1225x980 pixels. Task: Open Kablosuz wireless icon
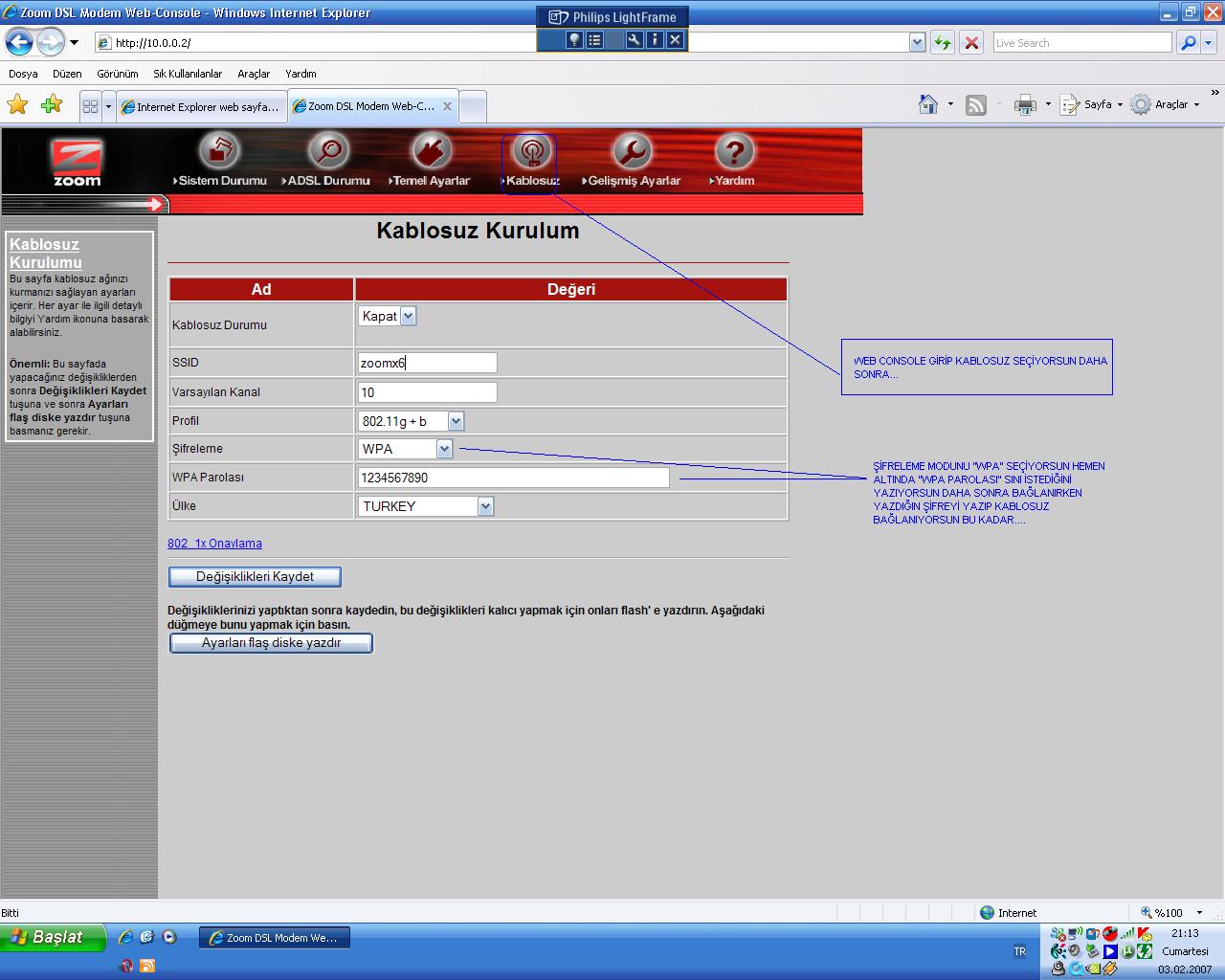532,151
